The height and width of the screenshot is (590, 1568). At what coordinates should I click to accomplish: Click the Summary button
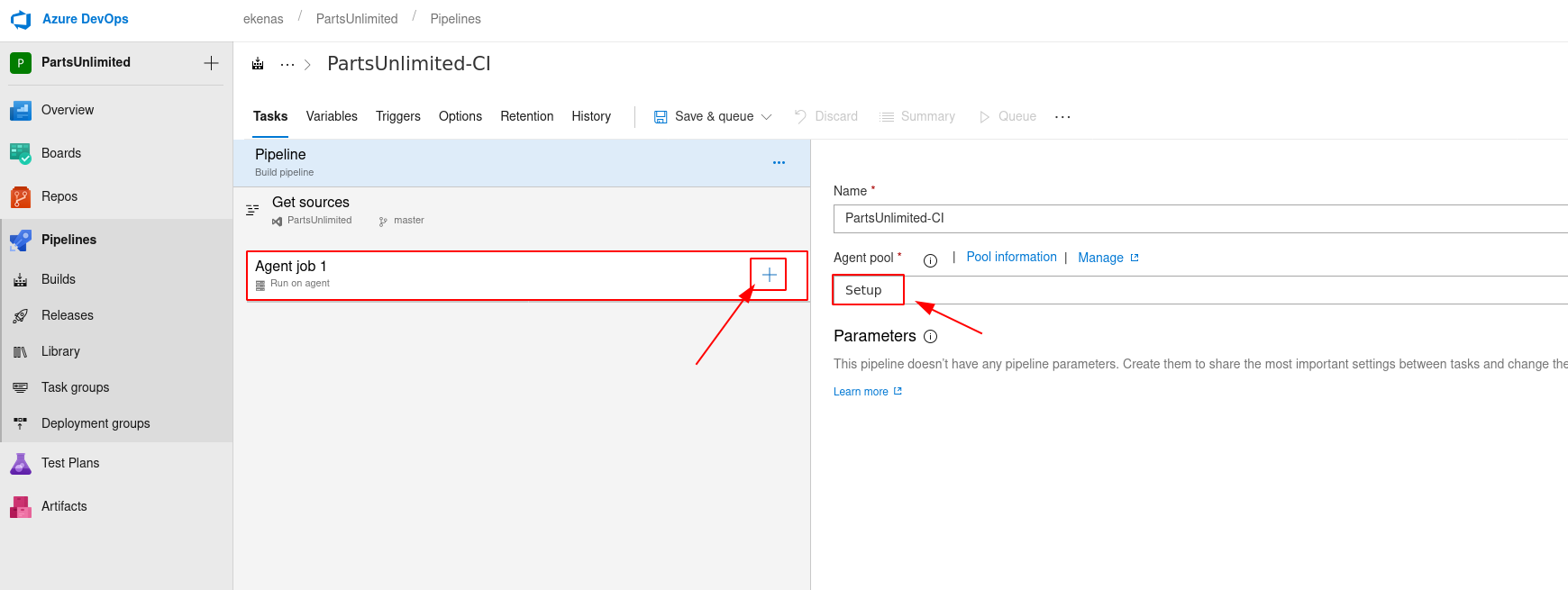[917, 117]
